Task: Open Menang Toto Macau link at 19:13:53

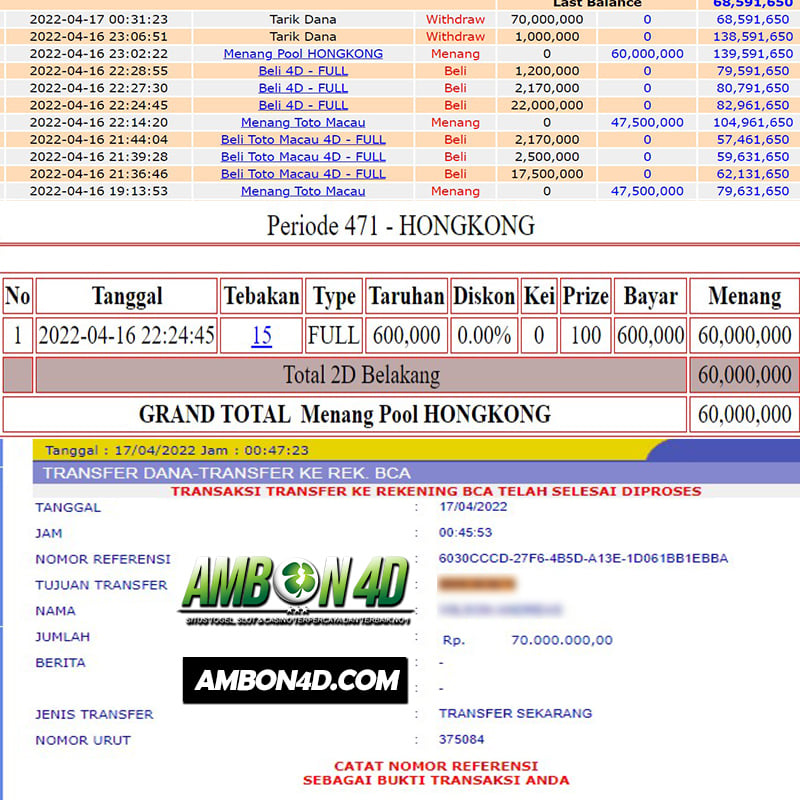Action: [x=303, y=191]
